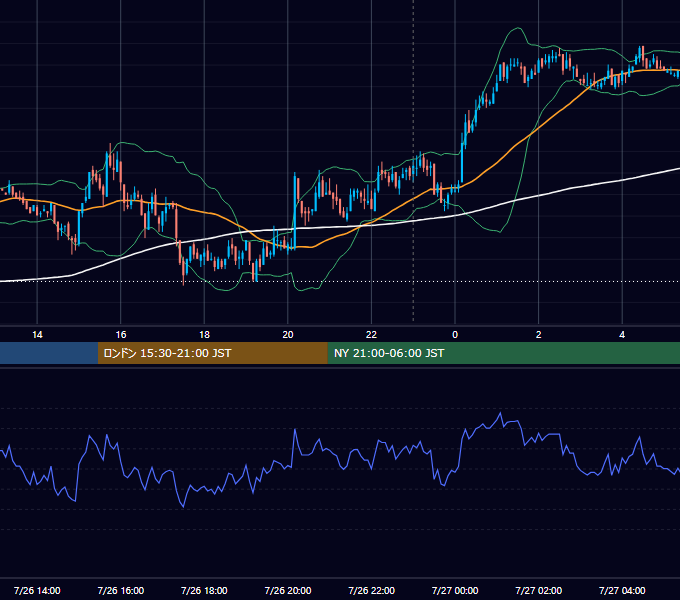Screen dimensions: 680x600
Task: Click the blue session band before ロンドン
Action: pos(49,353)
